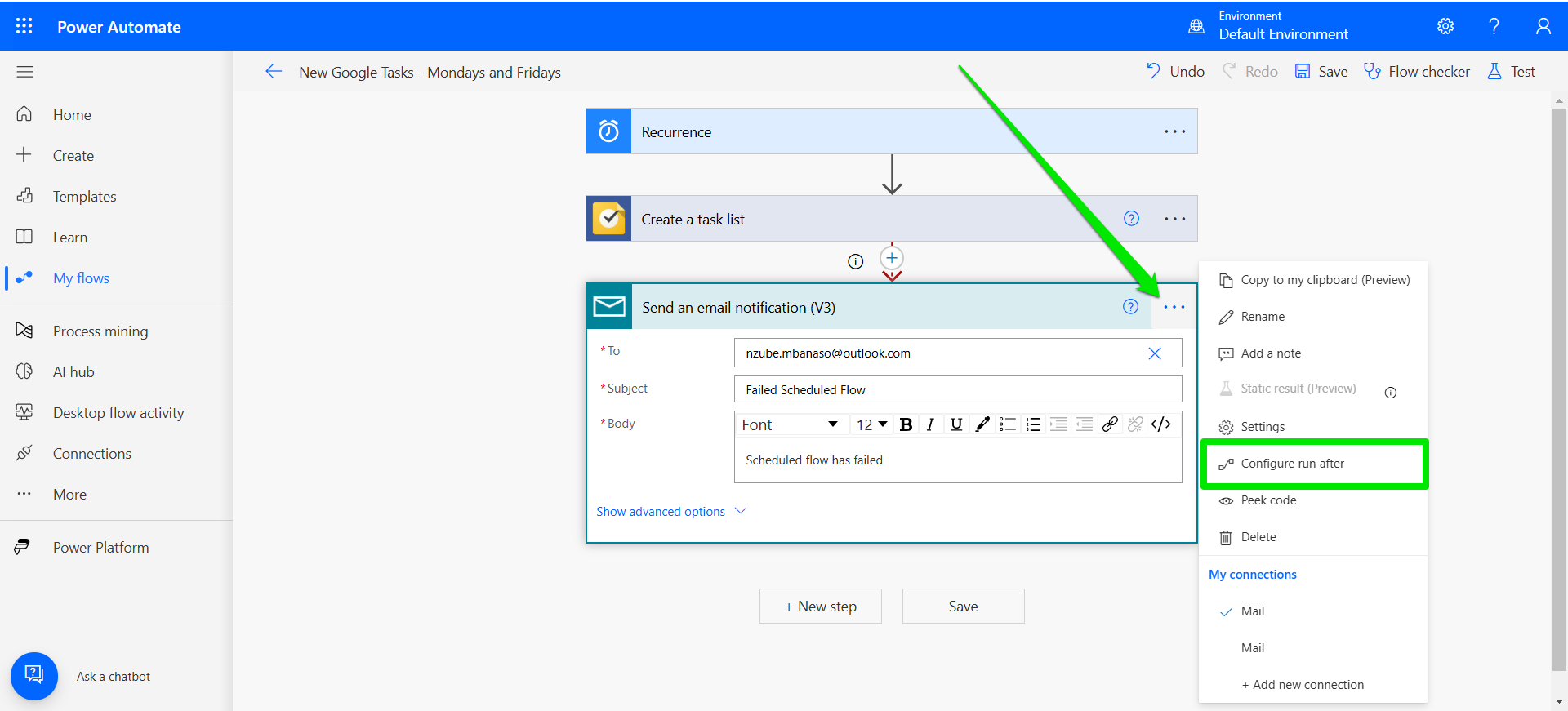The height and width of the screenshot is (711, 1568).
Task: Toggle HTML code view in Body
Action: point(1161,424)
